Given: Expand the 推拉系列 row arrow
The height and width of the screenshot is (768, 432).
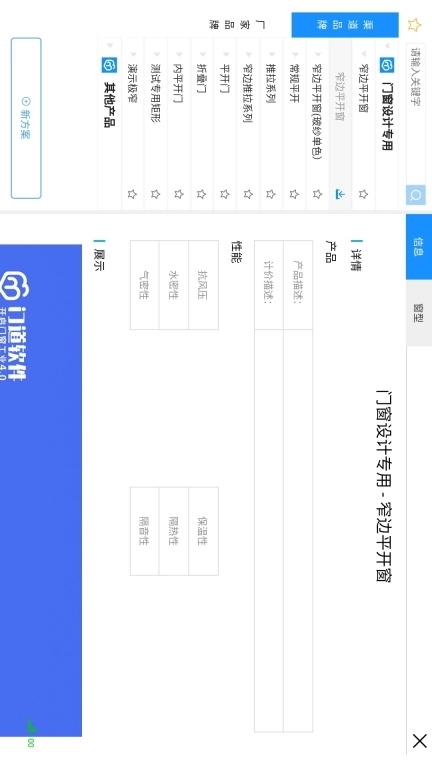Looking at the screenshot, I should pyautogui.click(x=271, y=54).
